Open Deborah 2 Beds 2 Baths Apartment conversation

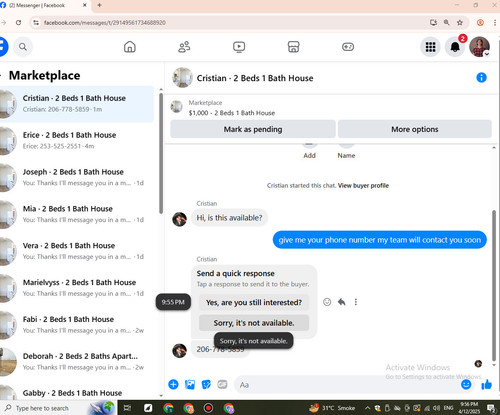(77, 362)
